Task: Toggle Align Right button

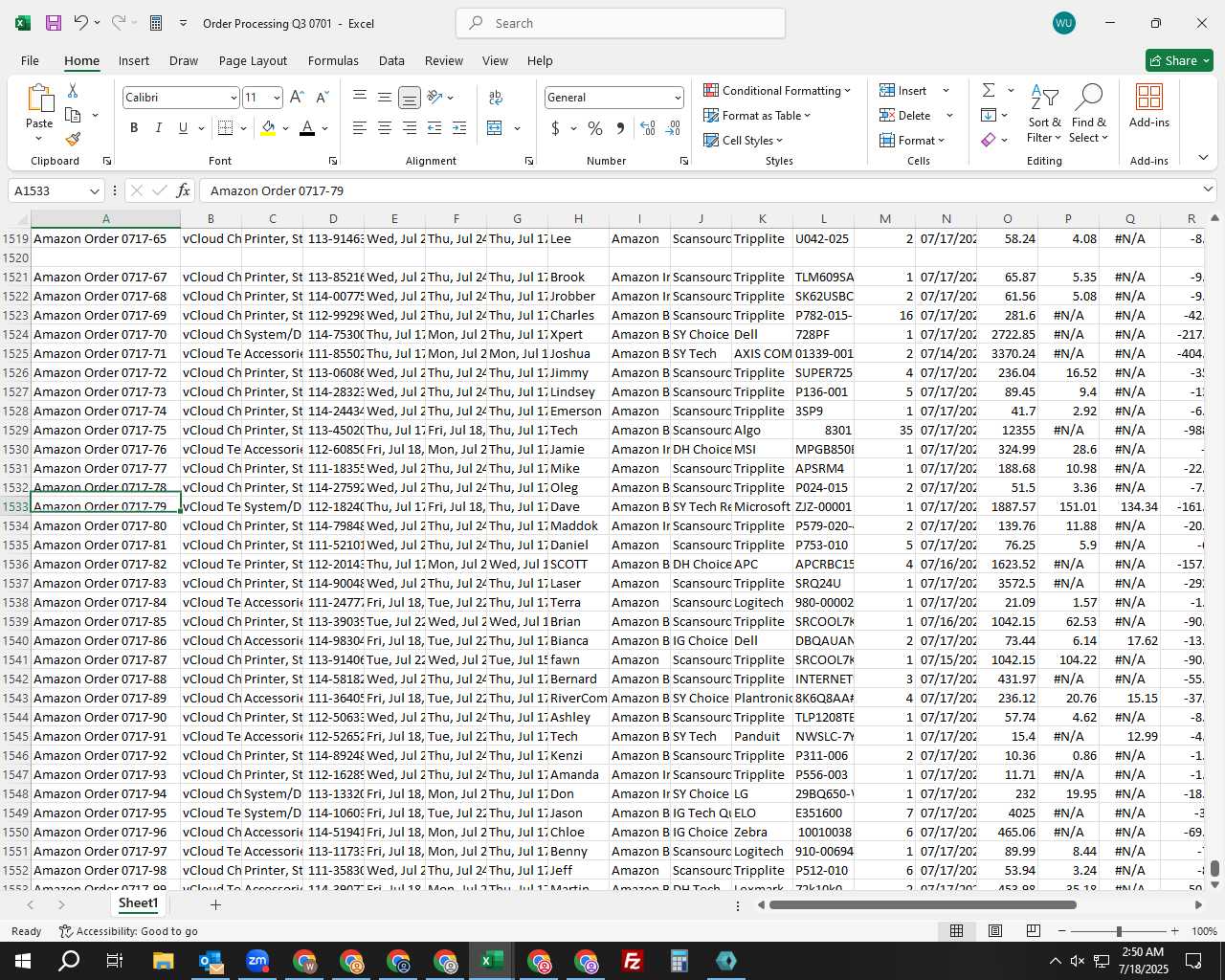Action: tap(410, 128)
